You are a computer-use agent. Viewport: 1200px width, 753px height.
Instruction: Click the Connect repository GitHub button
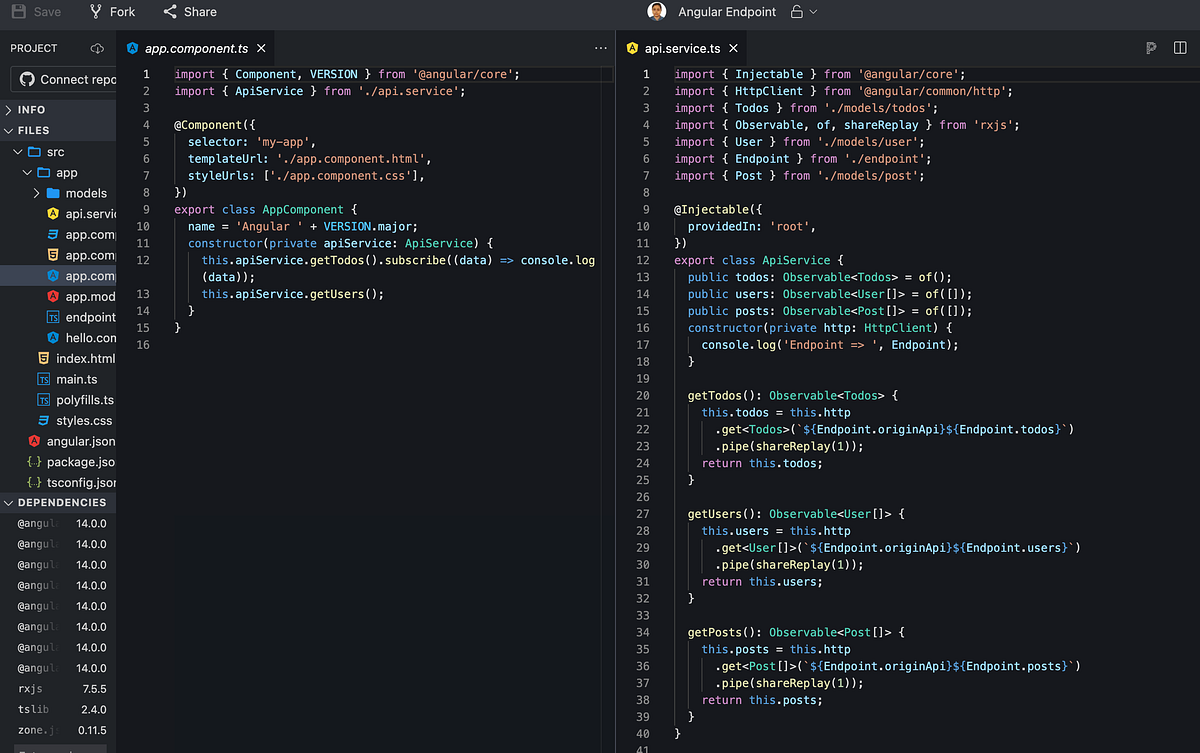pyautogui.click(x=64, y=79)
